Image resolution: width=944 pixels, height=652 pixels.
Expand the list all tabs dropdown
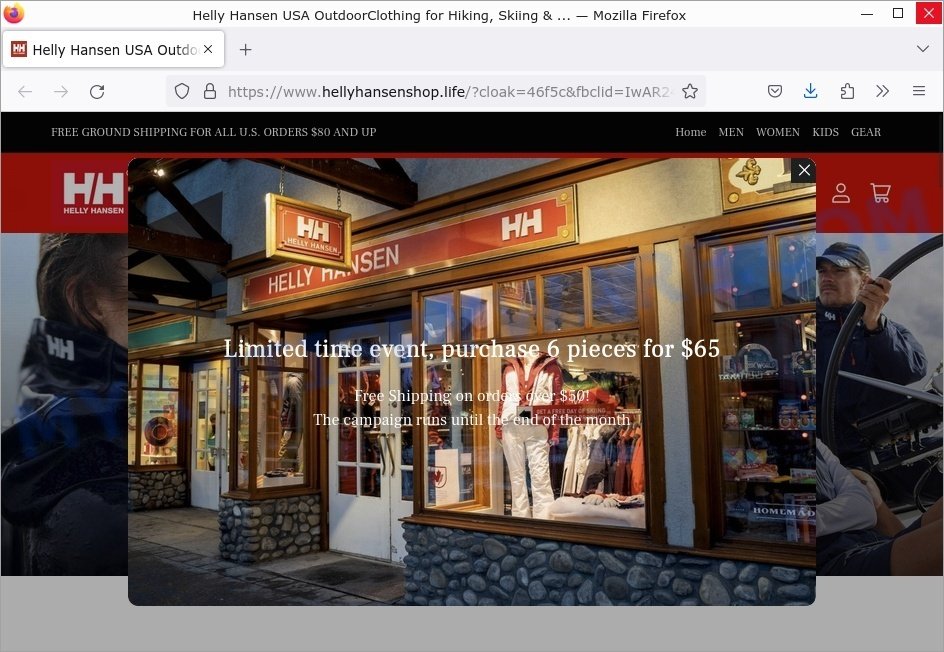click(922, 49)
